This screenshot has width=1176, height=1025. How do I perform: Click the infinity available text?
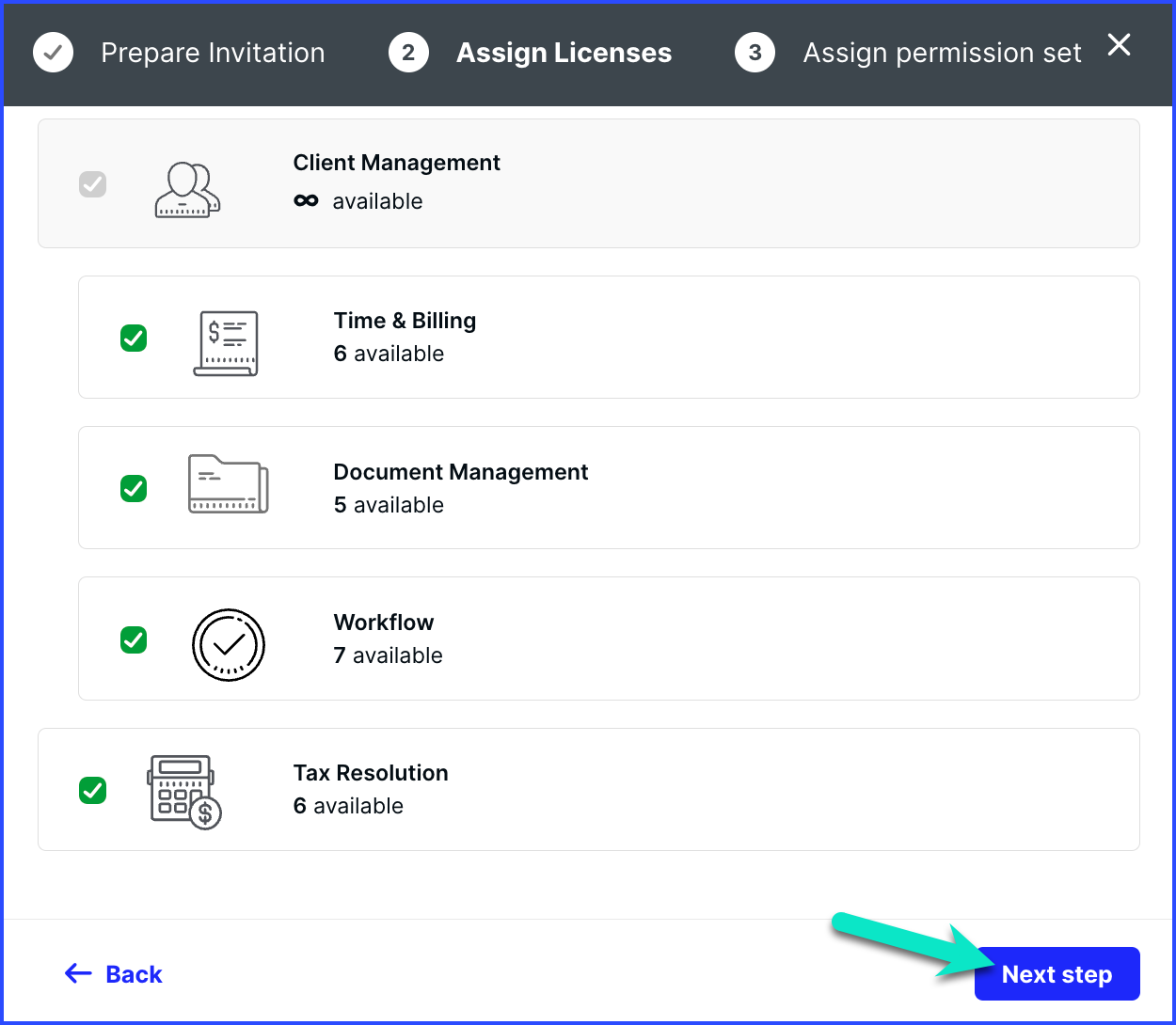coord(358,201)
